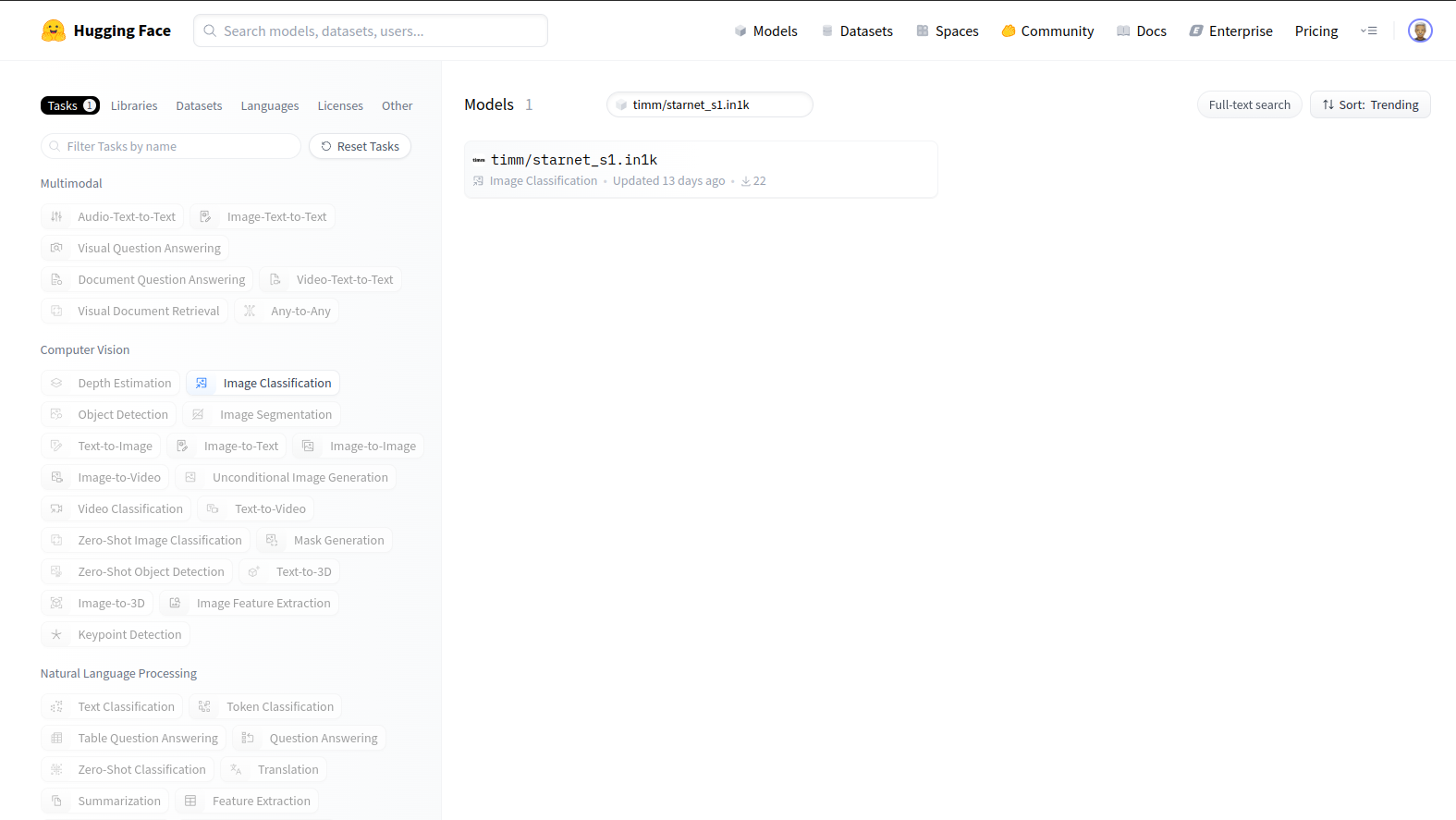Open the timm/starnet_s1.in1k model card
This screenshot has height=820, width=1456.
[x=701, y=169]
